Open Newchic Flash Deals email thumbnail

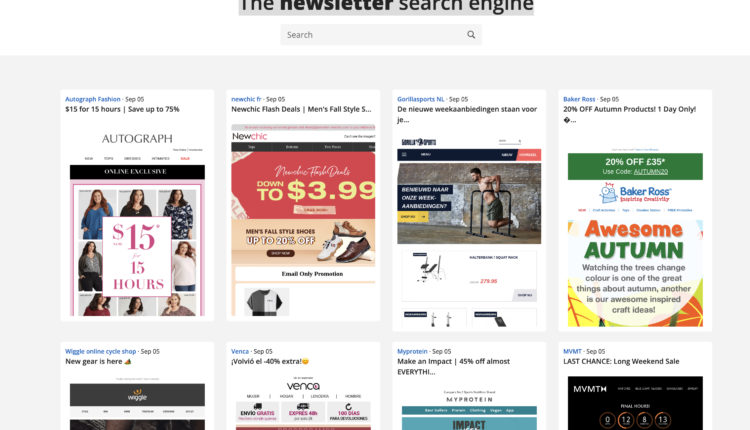pyautogui.click(x=303, y=220)
